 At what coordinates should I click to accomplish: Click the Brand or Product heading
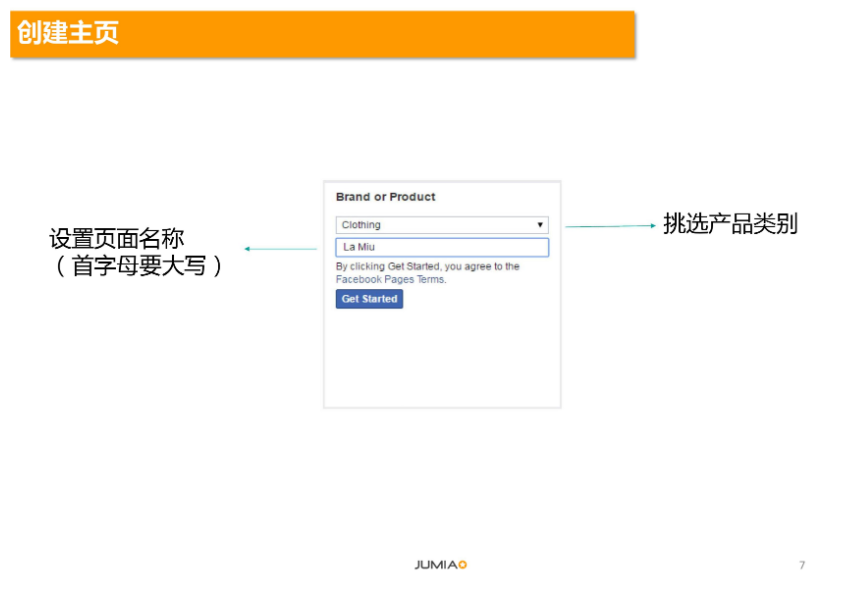[x=387, y=197]
